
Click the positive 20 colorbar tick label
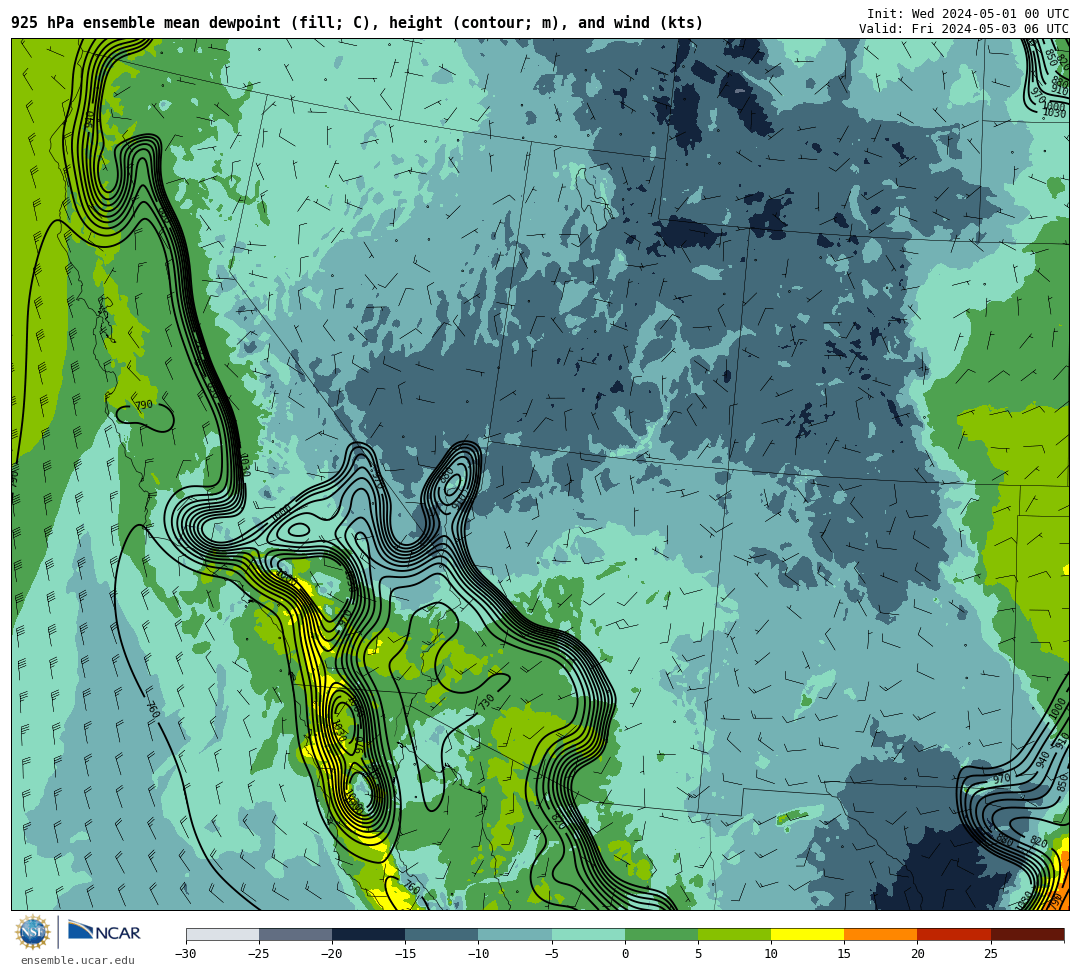[917, 954]
